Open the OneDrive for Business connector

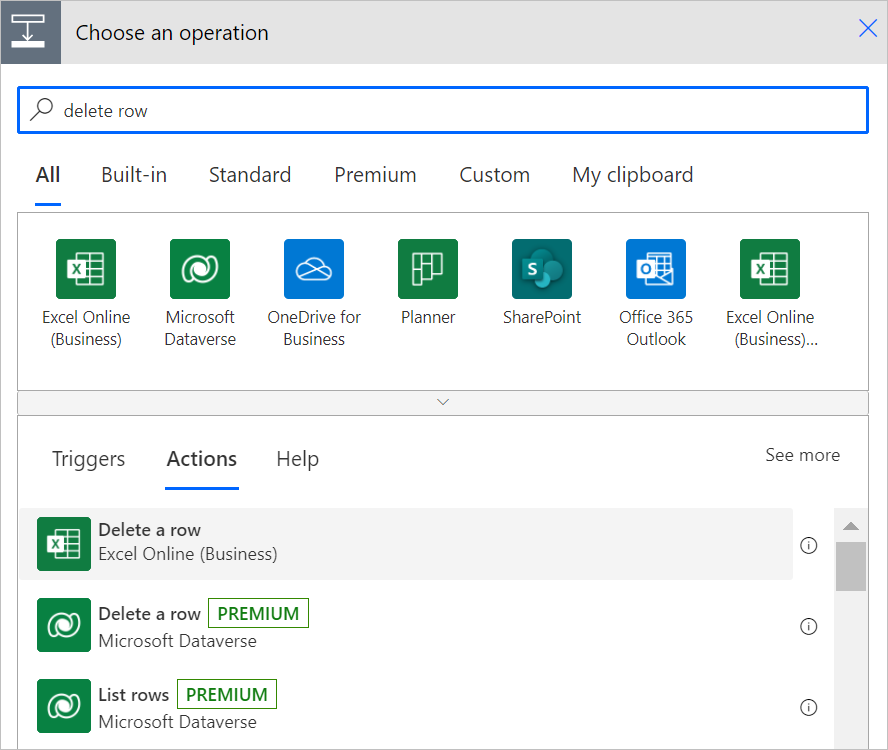(x=313, y=269)
